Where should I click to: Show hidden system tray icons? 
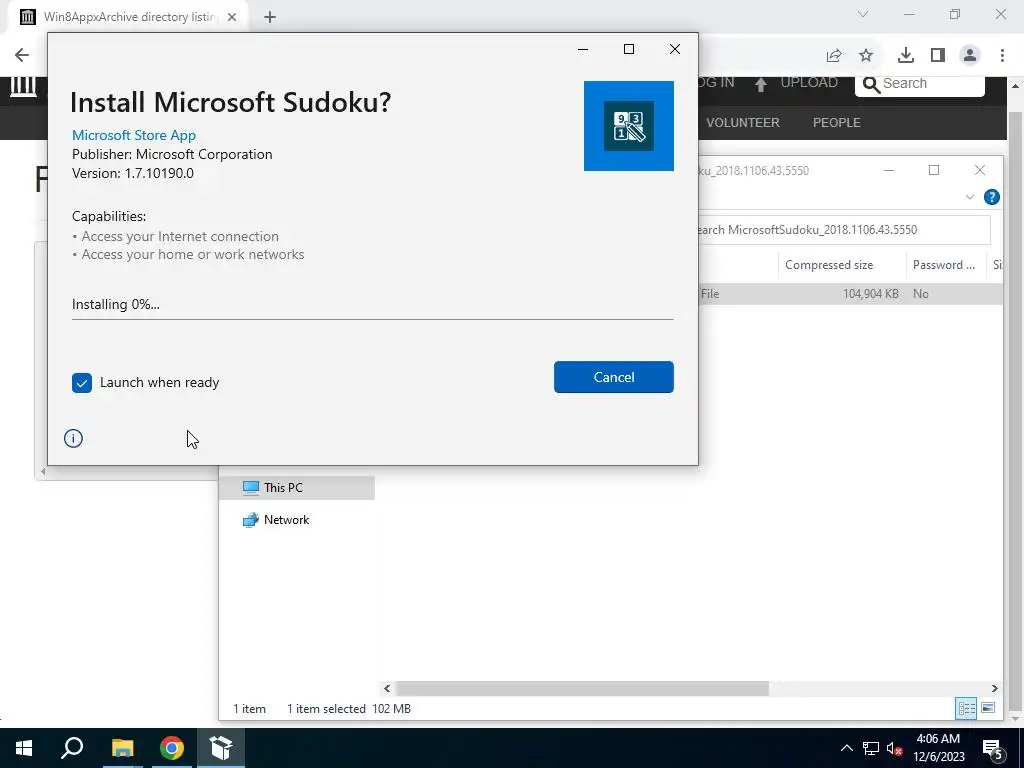[846, 748]
